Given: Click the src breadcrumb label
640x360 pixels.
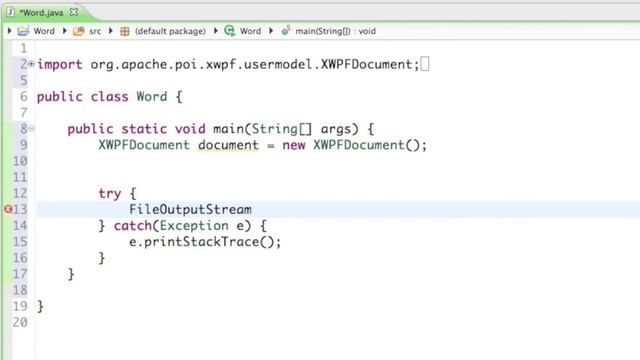Looking at the screenshot, I should (95, 31).
